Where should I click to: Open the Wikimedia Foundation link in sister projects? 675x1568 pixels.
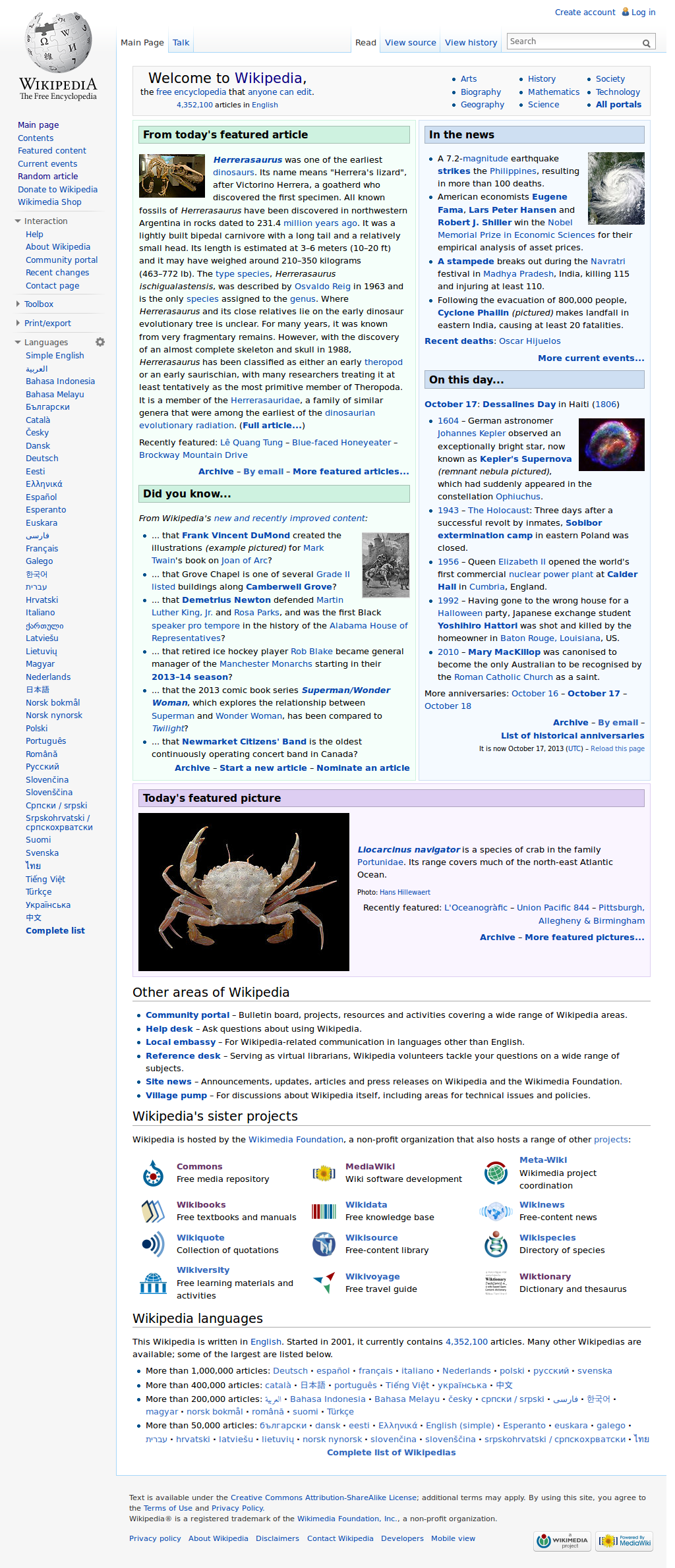pyautogui.click(x=296, y=1140)
